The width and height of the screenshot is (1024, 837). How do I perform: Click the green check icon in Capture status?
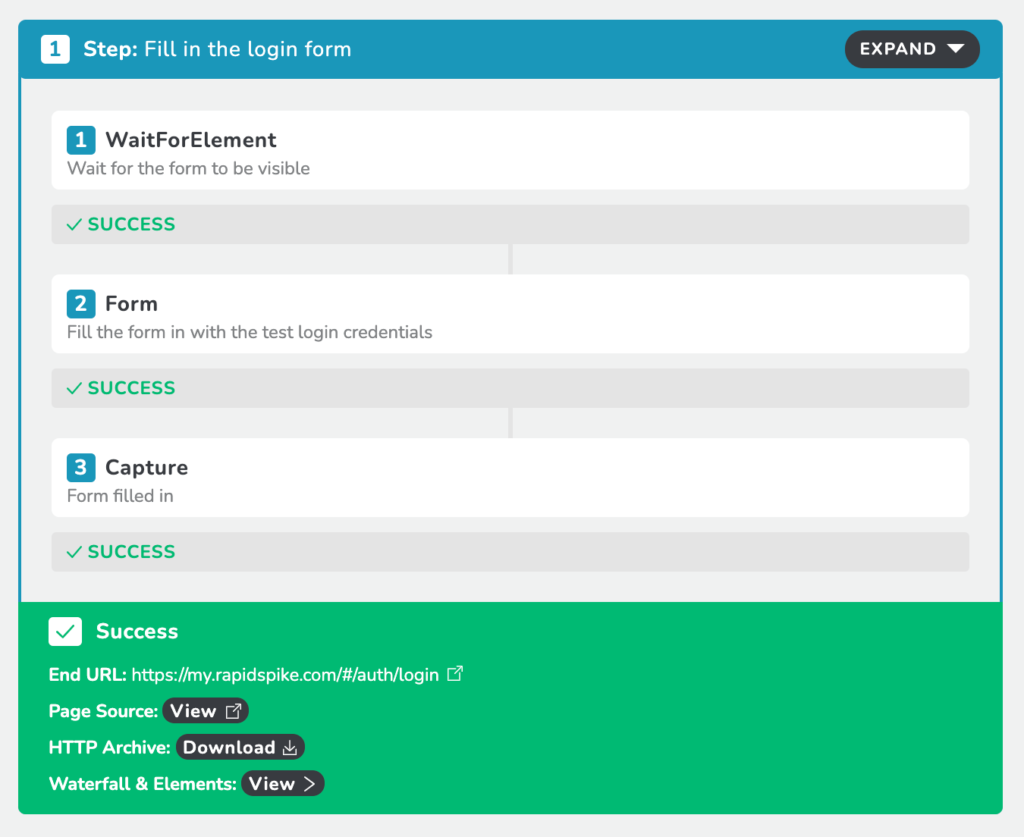[74, 552]
